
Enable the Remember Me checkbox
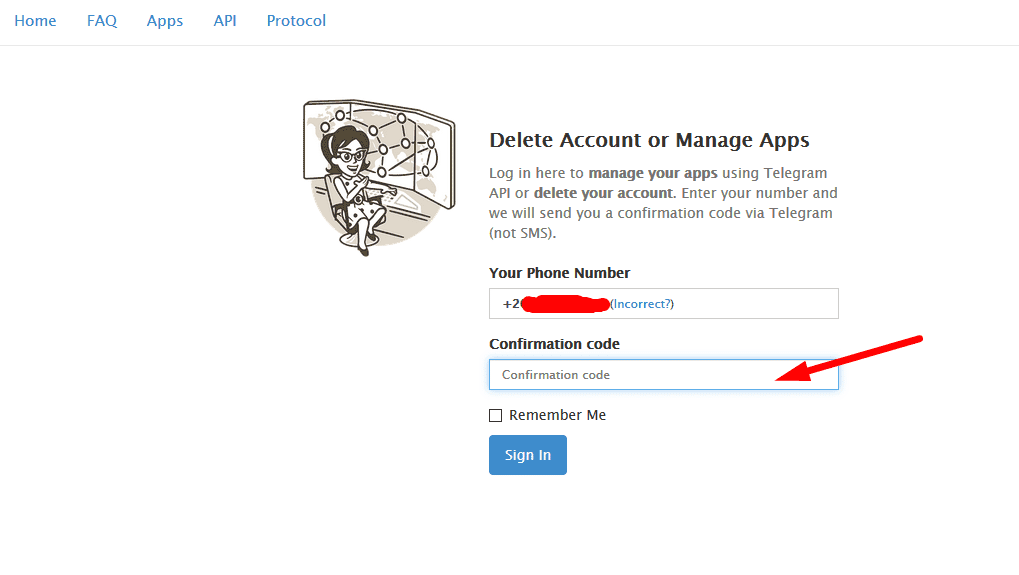[x=496, y=416]
